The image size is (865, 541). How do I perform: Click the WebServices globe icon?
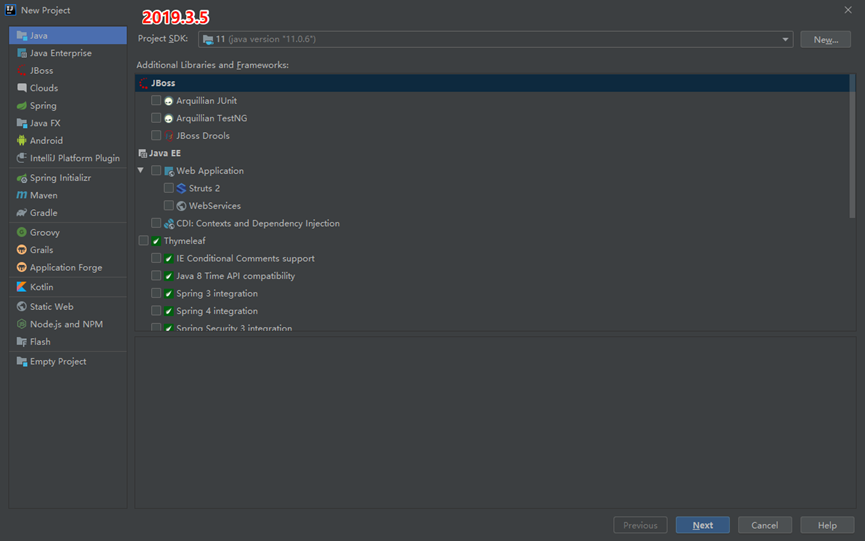coord(181,206)
